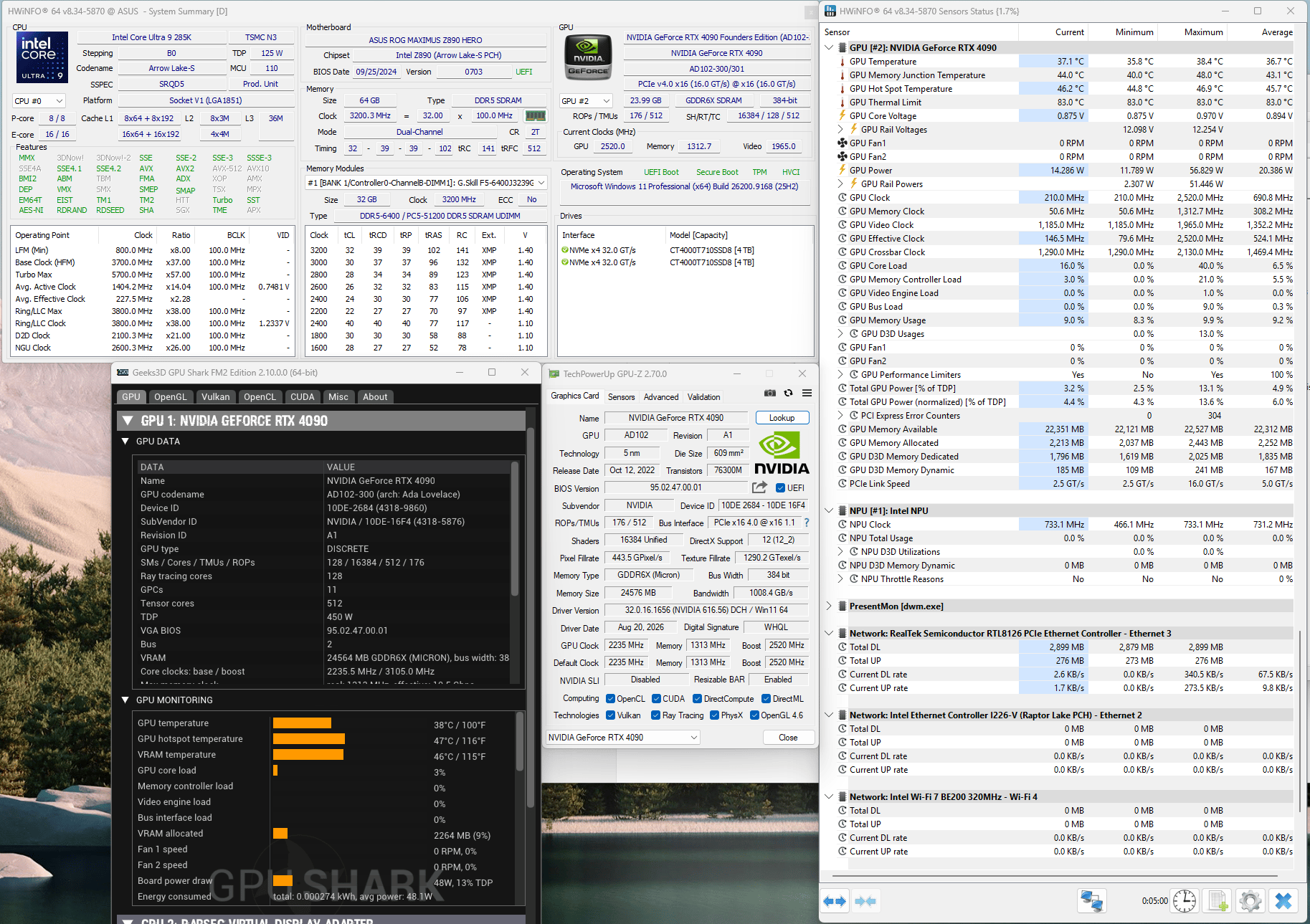
Task: Click the collapse-columns arrows icon in HWiNFO Sensors toolbar
Action: (865, 901)
